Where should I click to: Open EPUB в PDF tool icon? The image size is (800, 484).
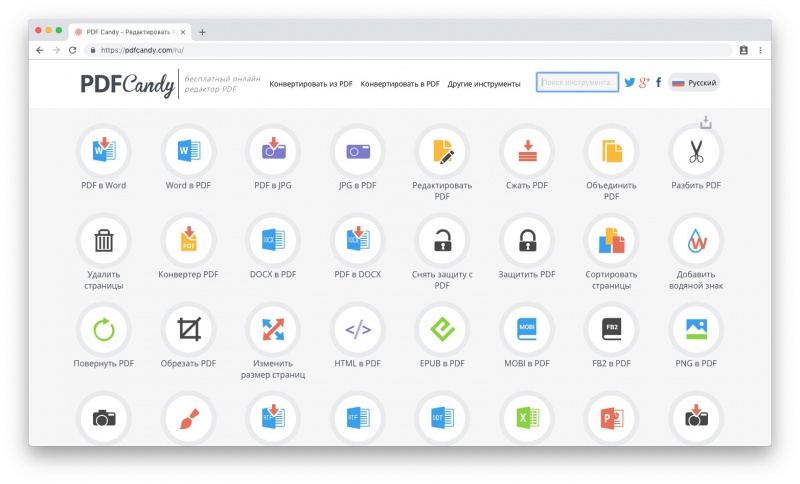coord(442,329)
